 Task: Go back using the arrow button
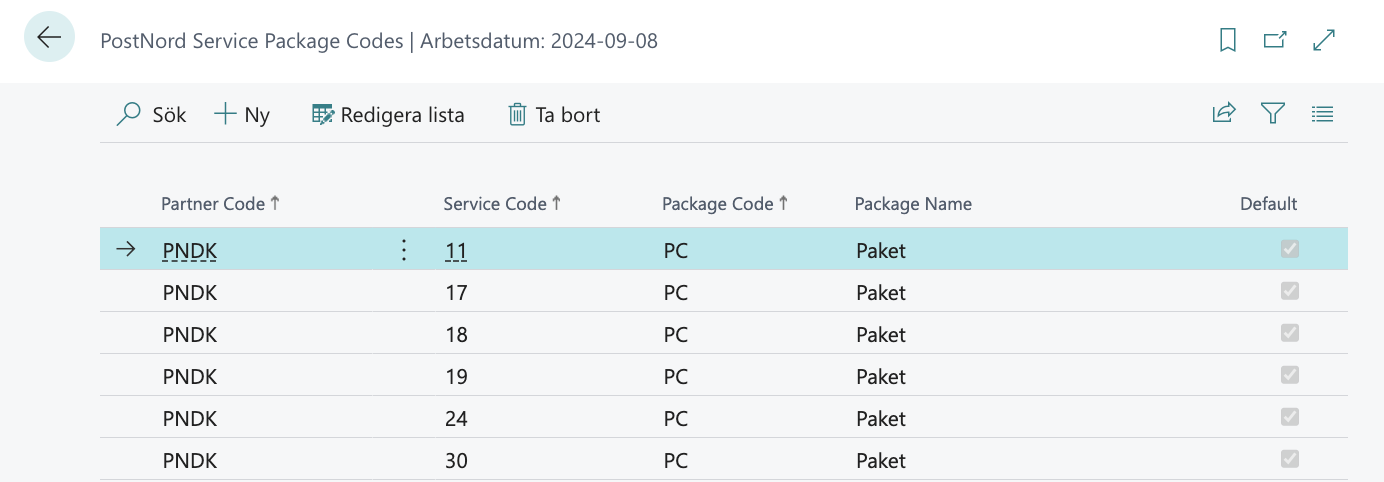(x=49, y=38)
